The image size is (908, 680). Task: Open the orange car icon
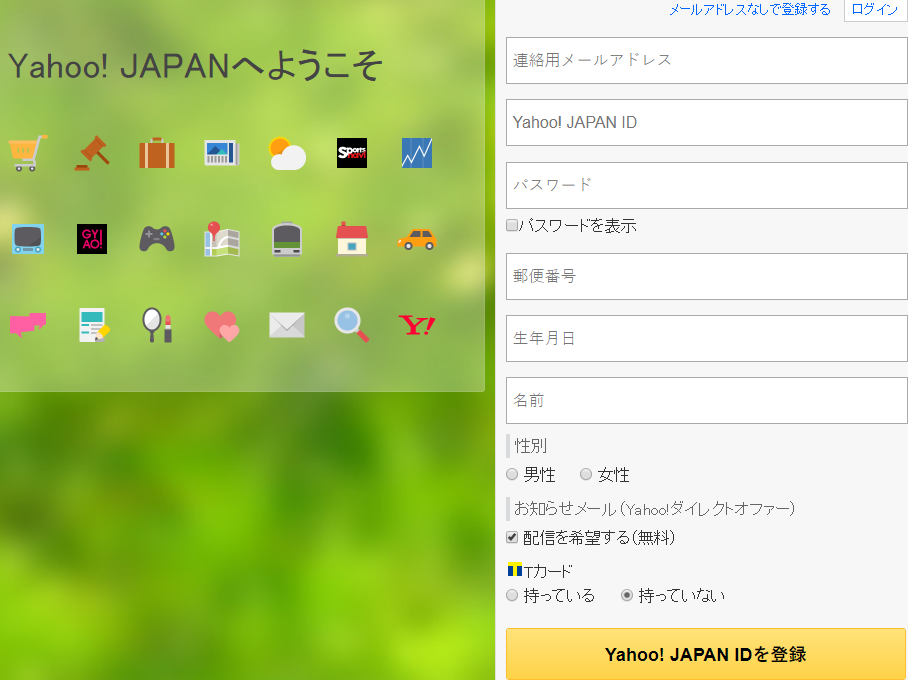point(417,239)
